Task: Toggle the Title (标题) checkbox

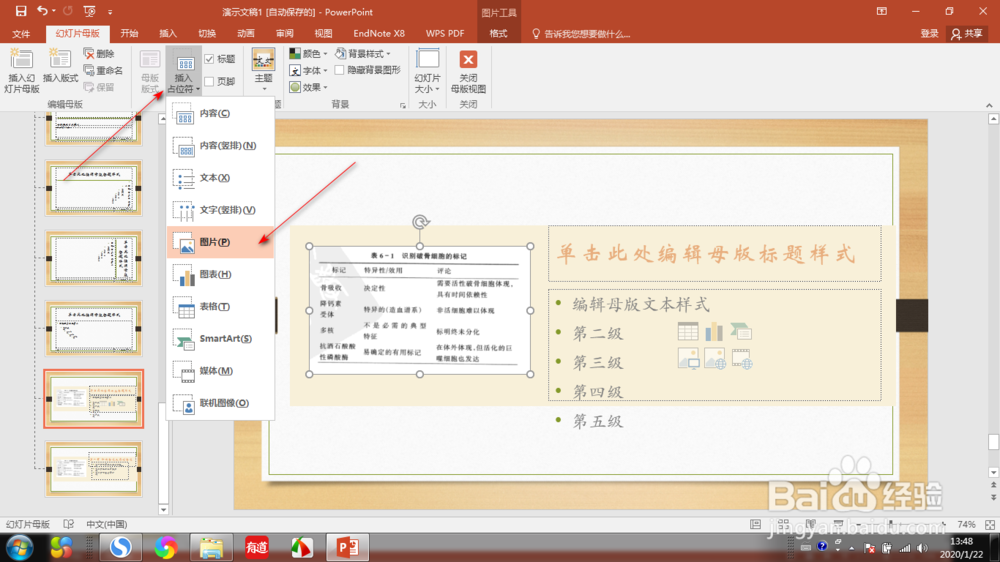Action: click(209, 59)
